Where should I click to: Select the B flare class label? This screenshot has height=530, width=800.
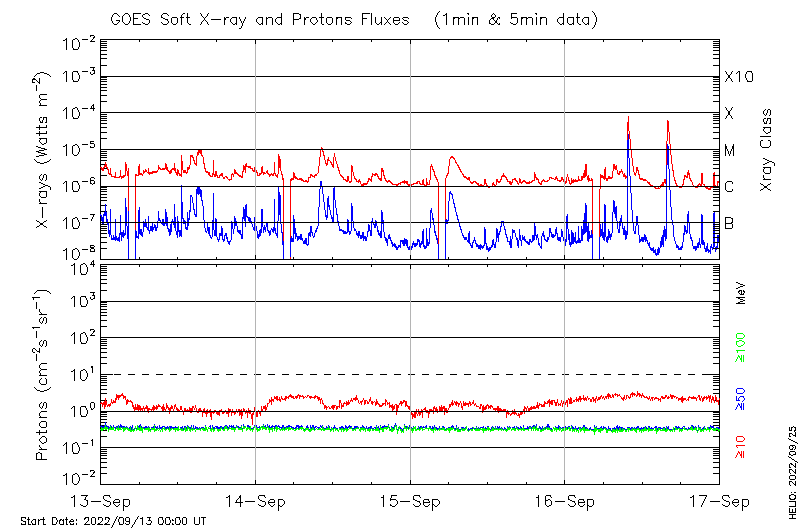(x=730, y=223)
